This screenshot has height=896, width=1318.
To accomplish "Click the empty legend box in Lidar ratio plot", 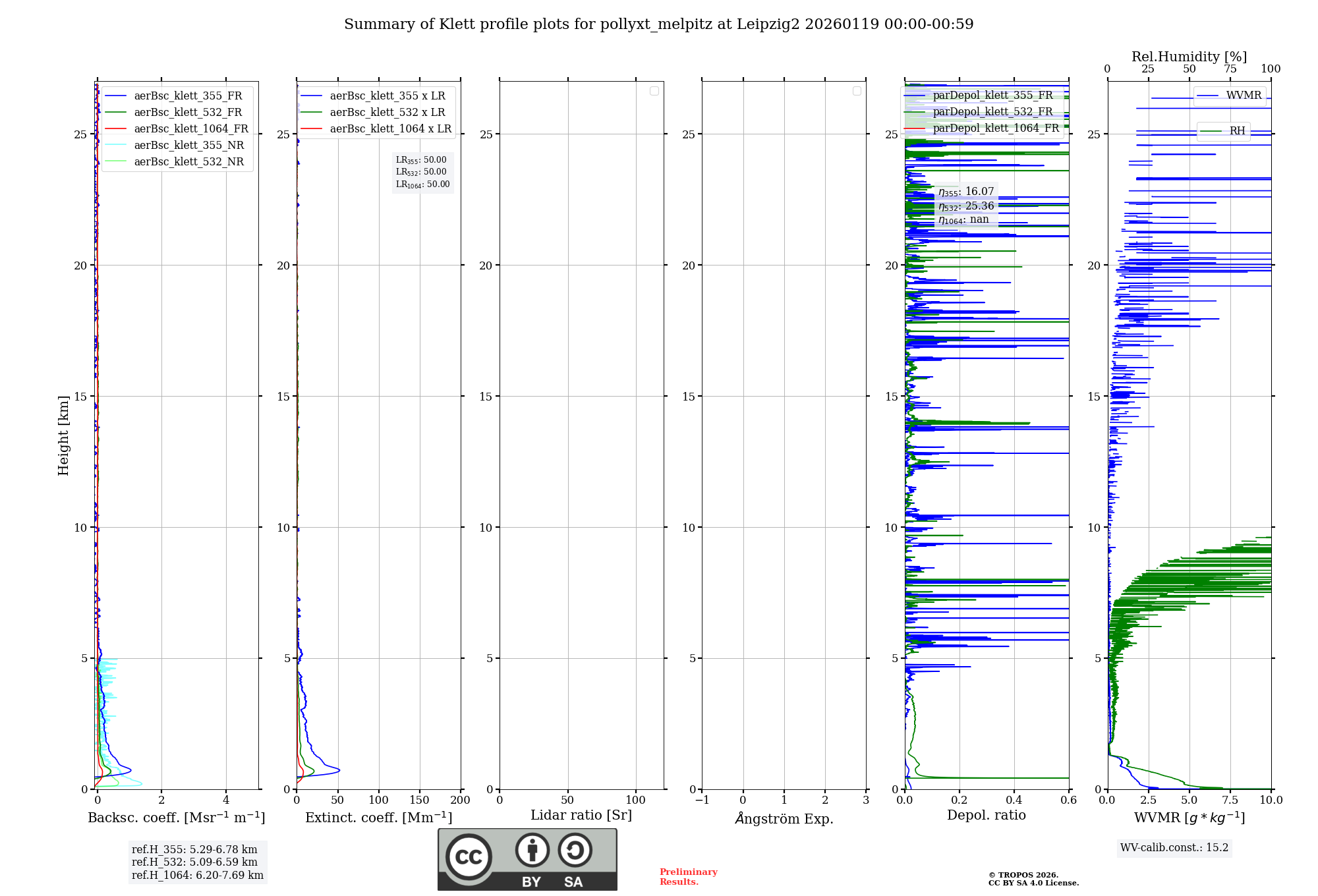I will tap(654, 91).
